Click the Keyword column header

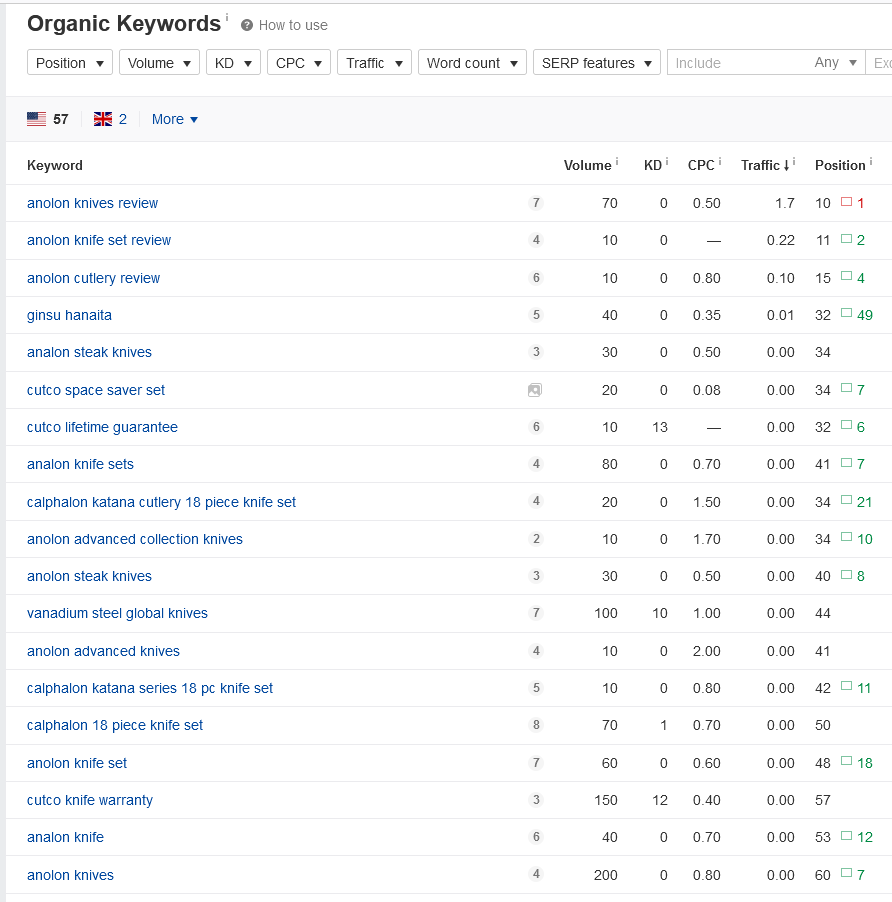point(55,165)
